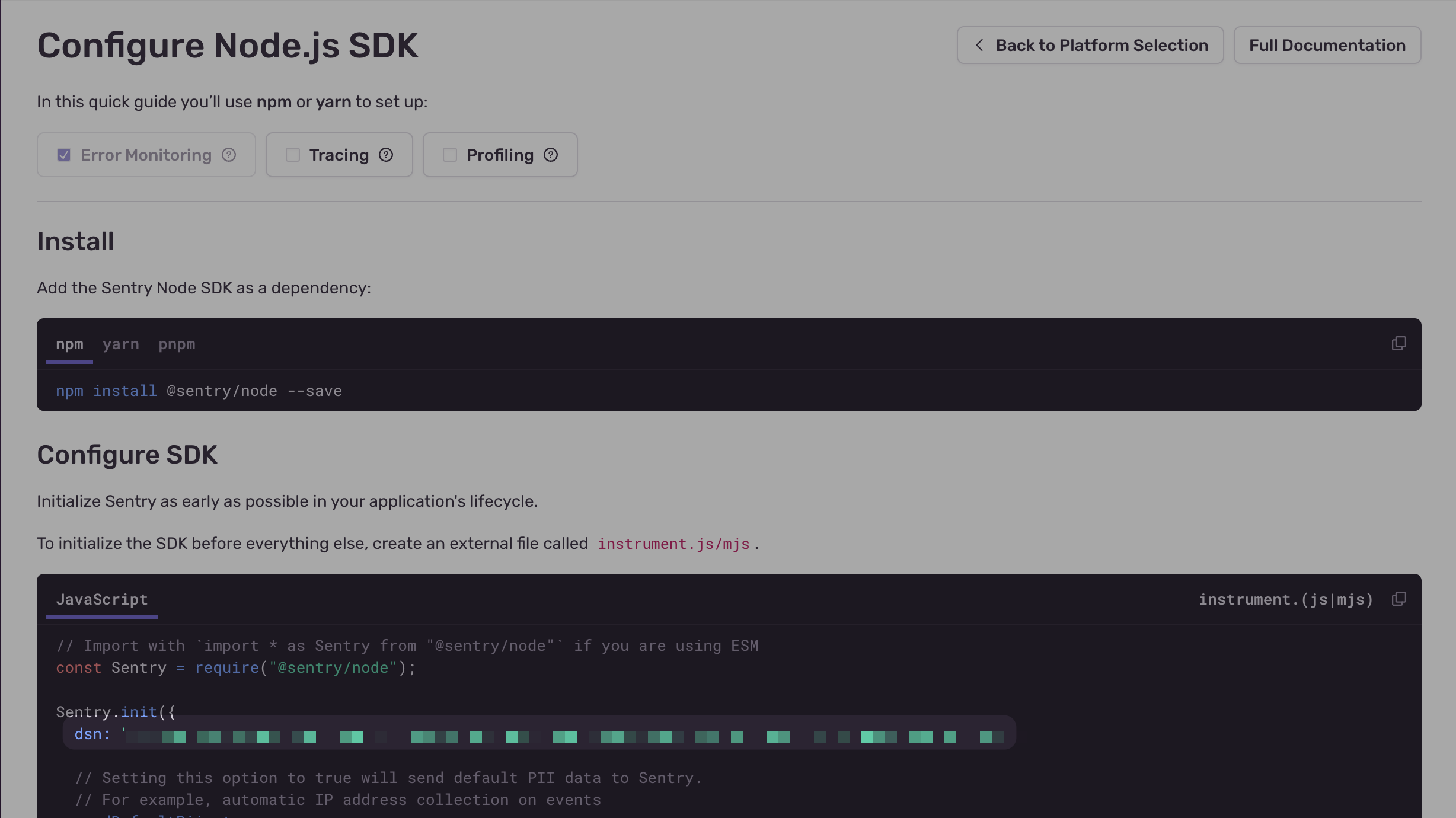This screenshot has width=1456, height=818.
Task: Switch to the yarn tab
Action: pyautogui.click(x=121, y=344)
